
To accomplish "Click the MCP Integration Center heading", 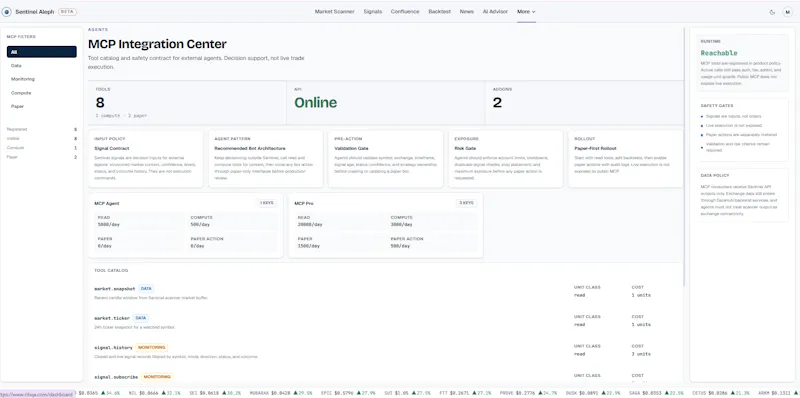I will click(x=157, y=44).
